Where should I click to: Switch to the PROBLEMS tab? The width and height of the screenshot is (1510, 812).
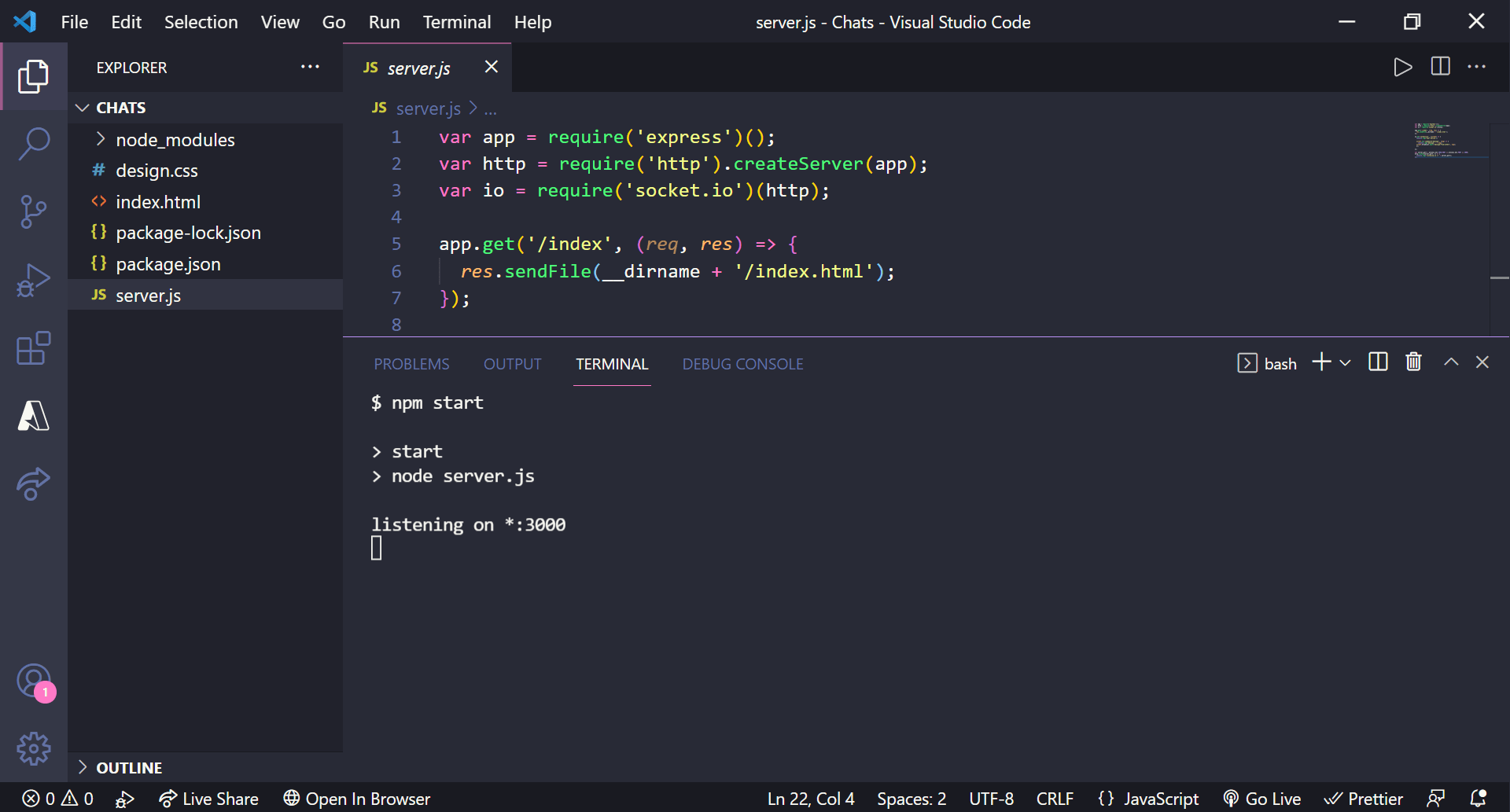pos(411,364)
